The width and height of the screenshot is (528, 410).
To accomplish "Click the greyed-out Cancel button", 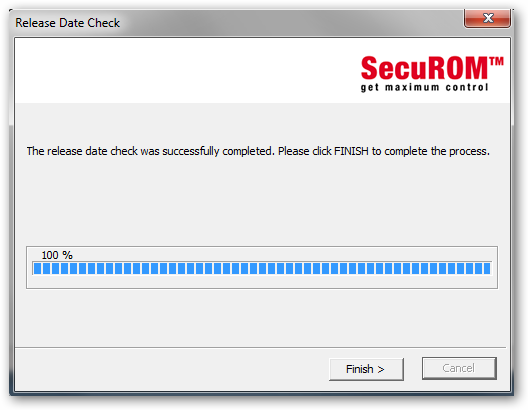I will click(x=459, y=368).
